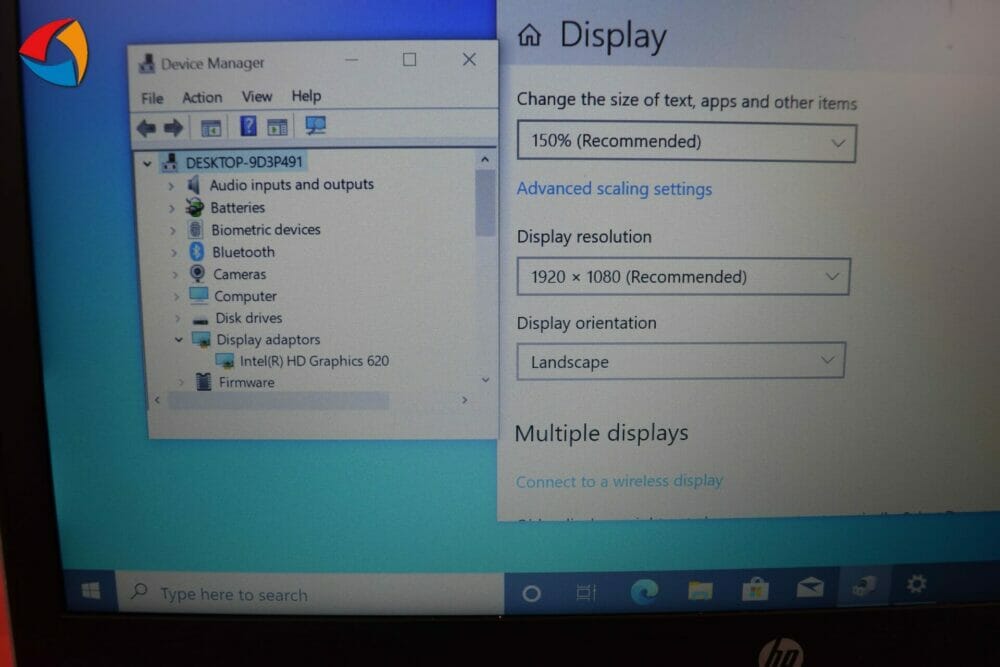Click the Cameras webcam icon
Viewport: 1000px width, 667px height.
pos(198,274)
